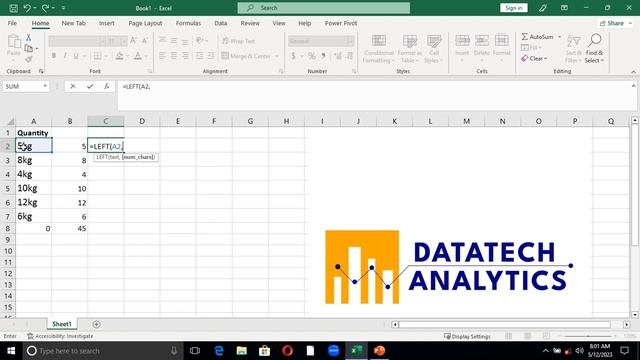Select cell with 12kg
The height and width of the screenshot is (360, 640).
pyautogui.click(x=33, y=202)
